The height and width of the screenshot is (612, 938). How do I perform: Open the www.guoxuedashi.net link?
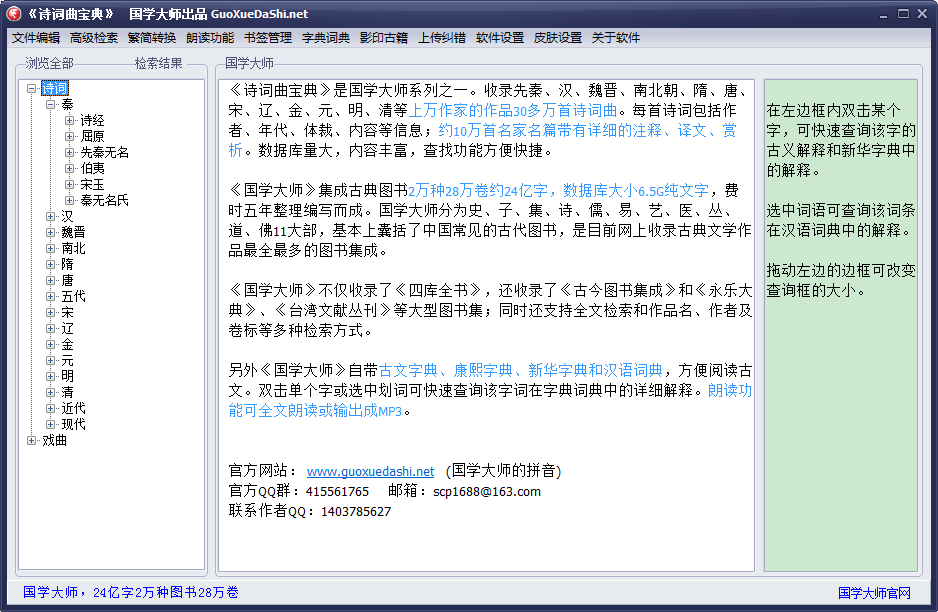(370, 471)
